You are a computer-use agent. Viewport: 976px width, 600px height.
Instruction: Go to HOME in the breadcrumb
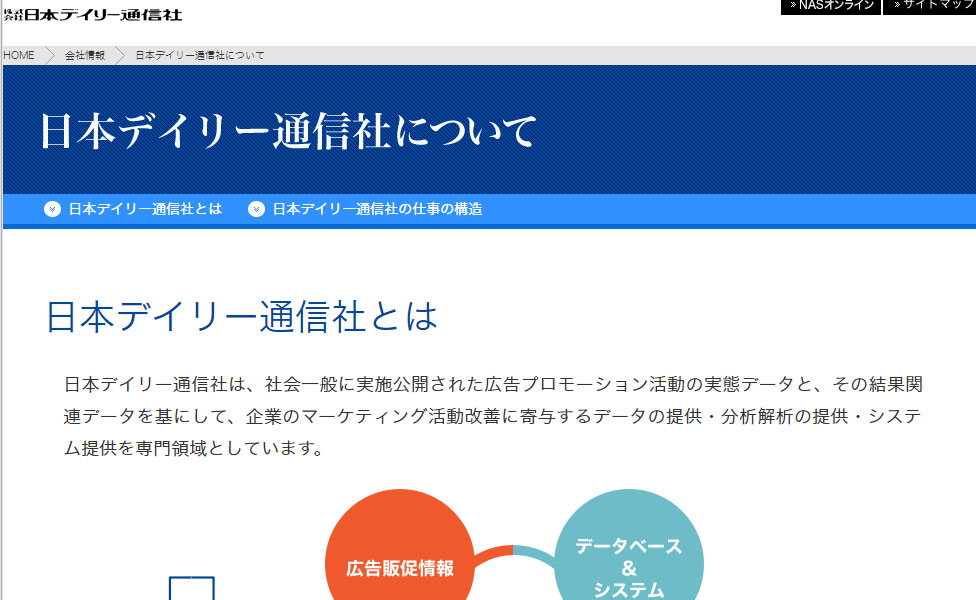coord(19,55)
